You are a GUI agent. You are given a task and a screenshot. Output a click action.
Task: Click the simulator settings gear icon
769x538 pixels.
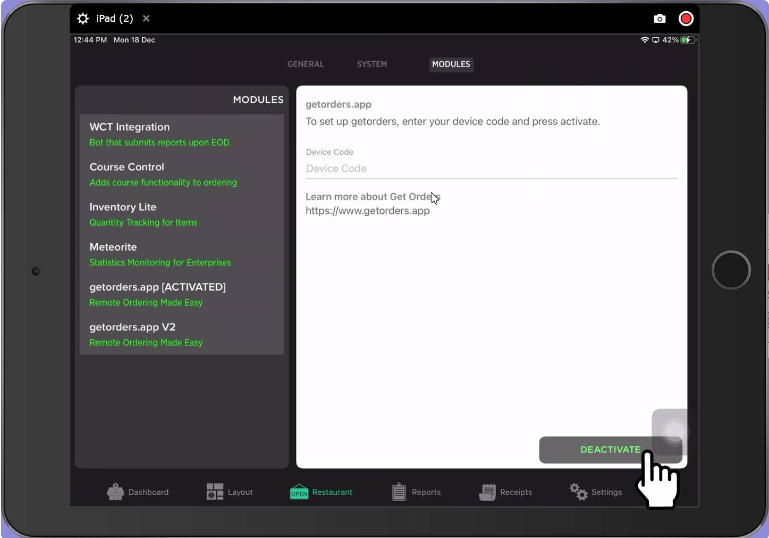pos(83,19)
